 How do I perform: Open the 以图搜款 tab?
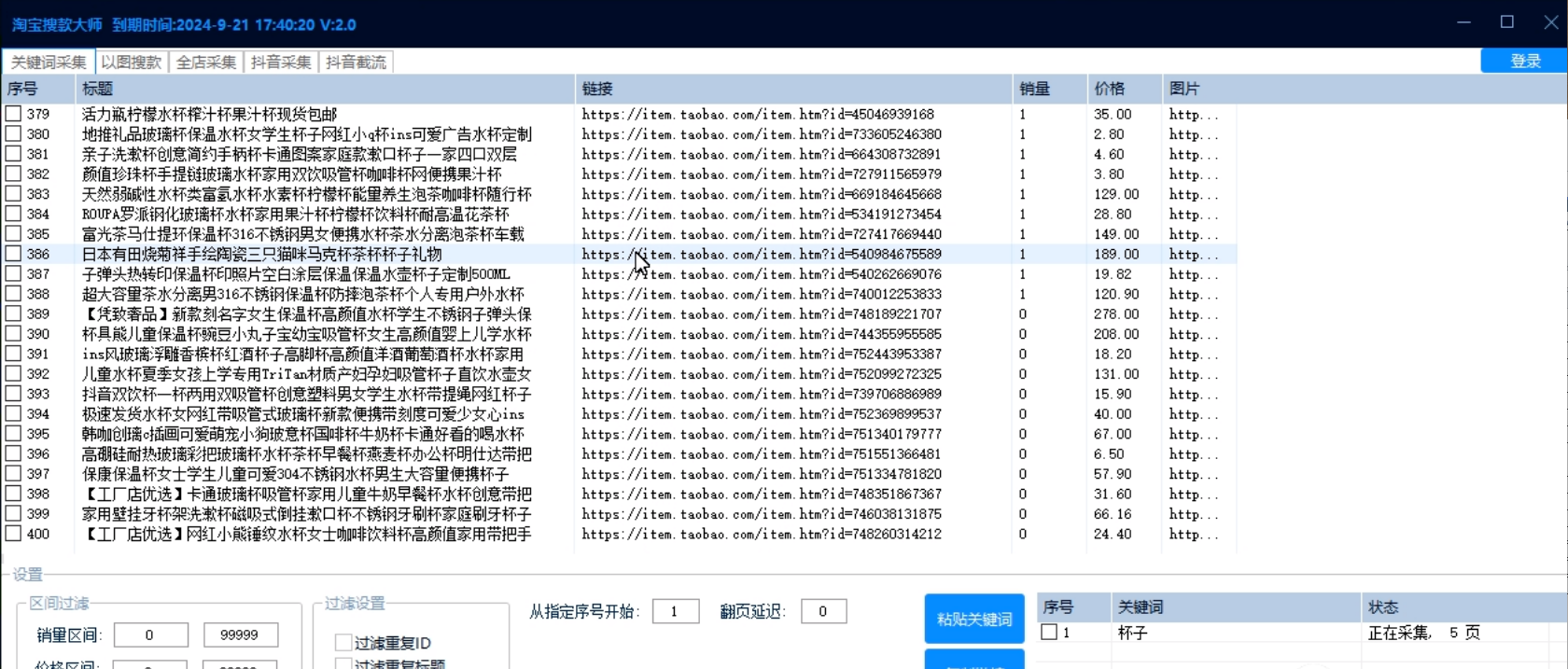(132, 63)
